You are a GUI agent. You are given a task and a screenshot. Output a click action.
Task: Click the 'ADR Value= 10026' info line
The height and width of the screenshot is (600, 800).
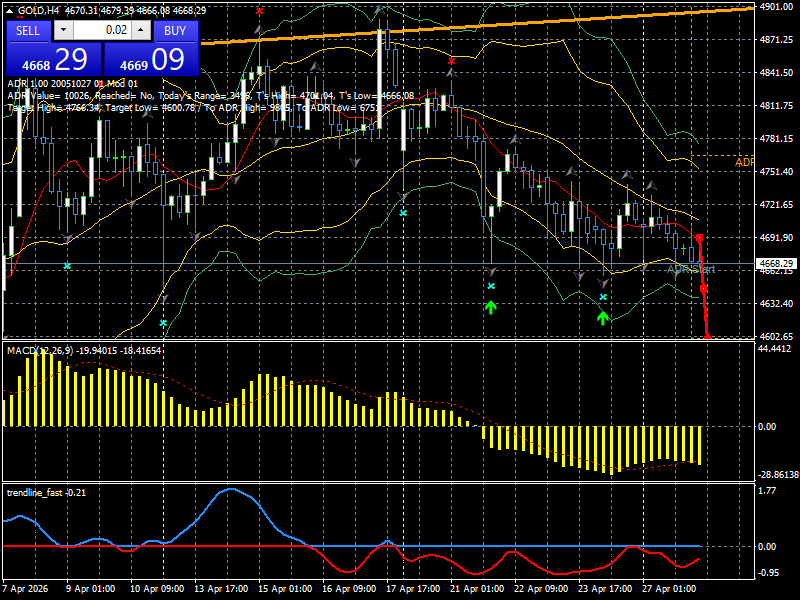click(x=210, y=95)
